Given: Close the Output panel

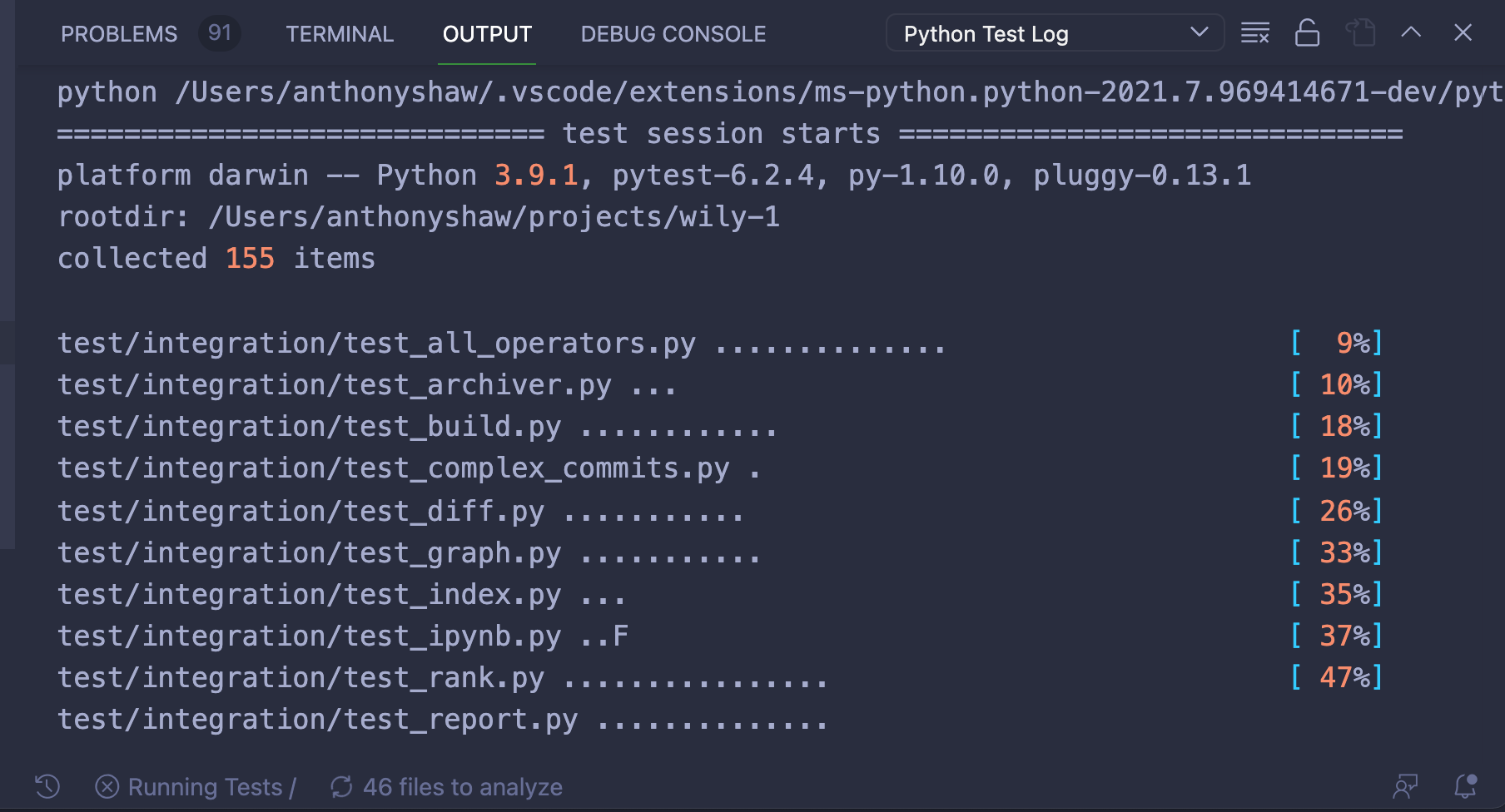Looking at the screenshot, I should click(1463, 33).
